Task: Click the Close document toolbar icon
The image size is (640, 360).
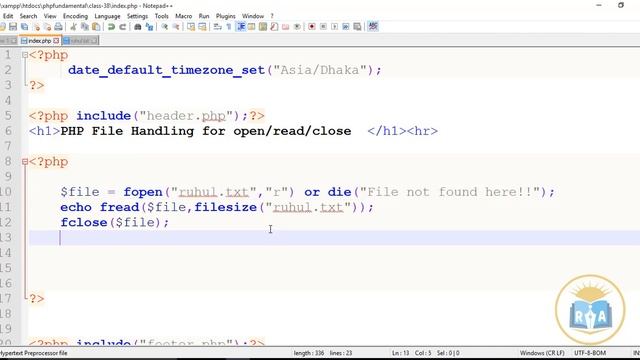Action: click(x=36, y=27)
